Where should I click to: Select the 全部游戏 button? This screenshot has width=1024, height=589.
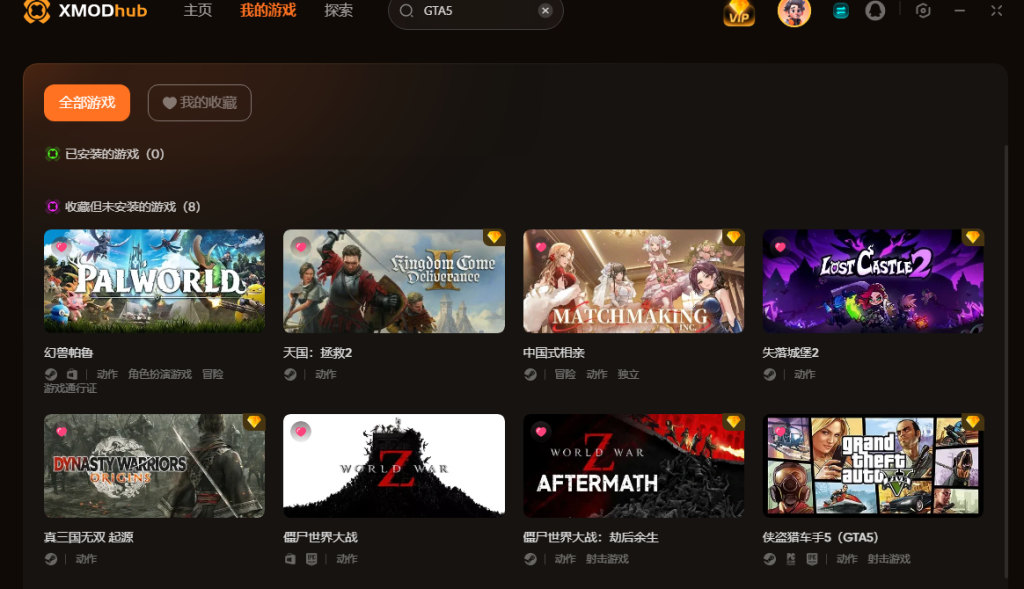[87, 103]
